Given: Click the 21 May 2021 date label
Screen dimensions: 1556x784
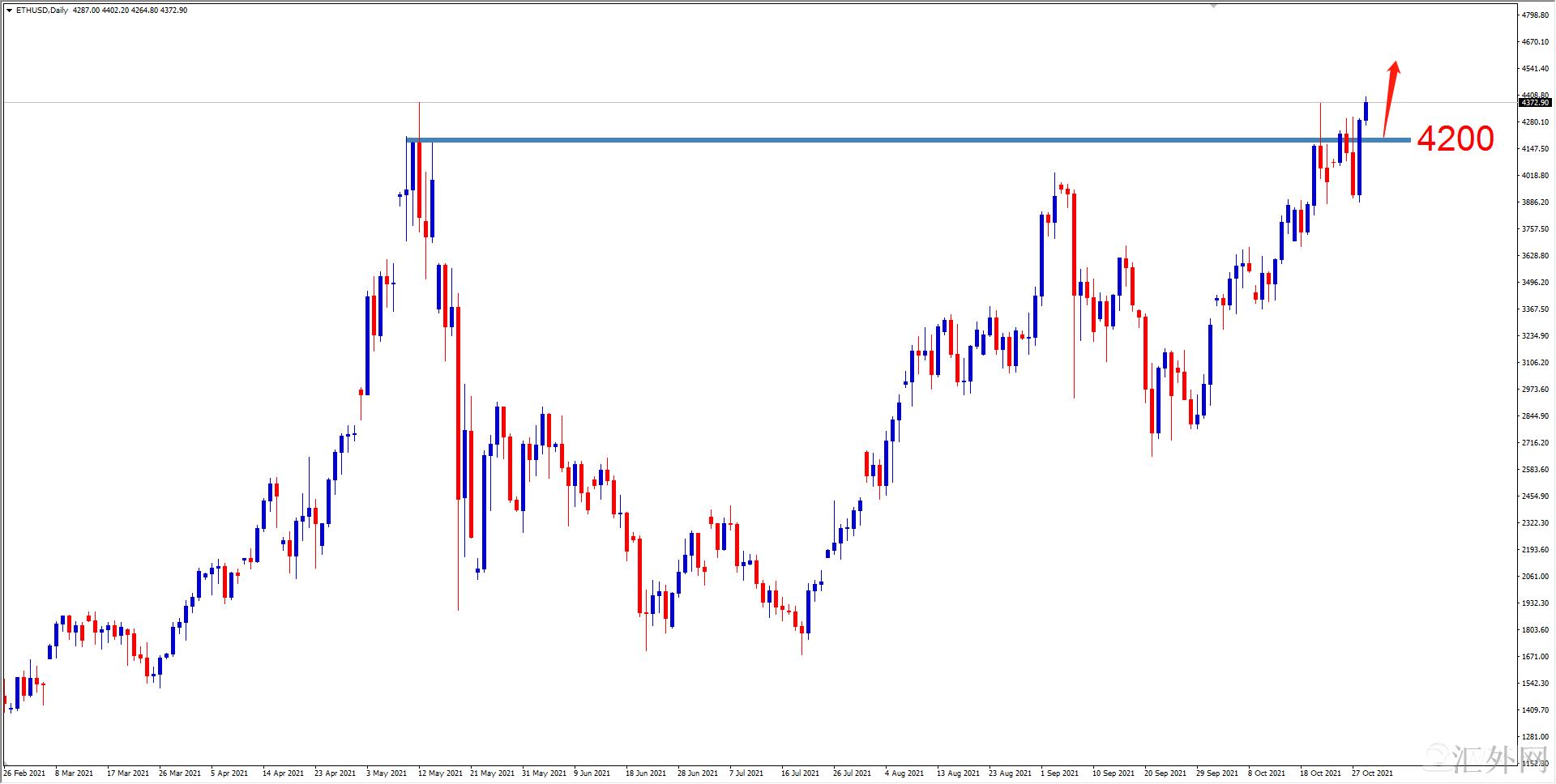Looking at the screenshot, I should click(492, 773).
